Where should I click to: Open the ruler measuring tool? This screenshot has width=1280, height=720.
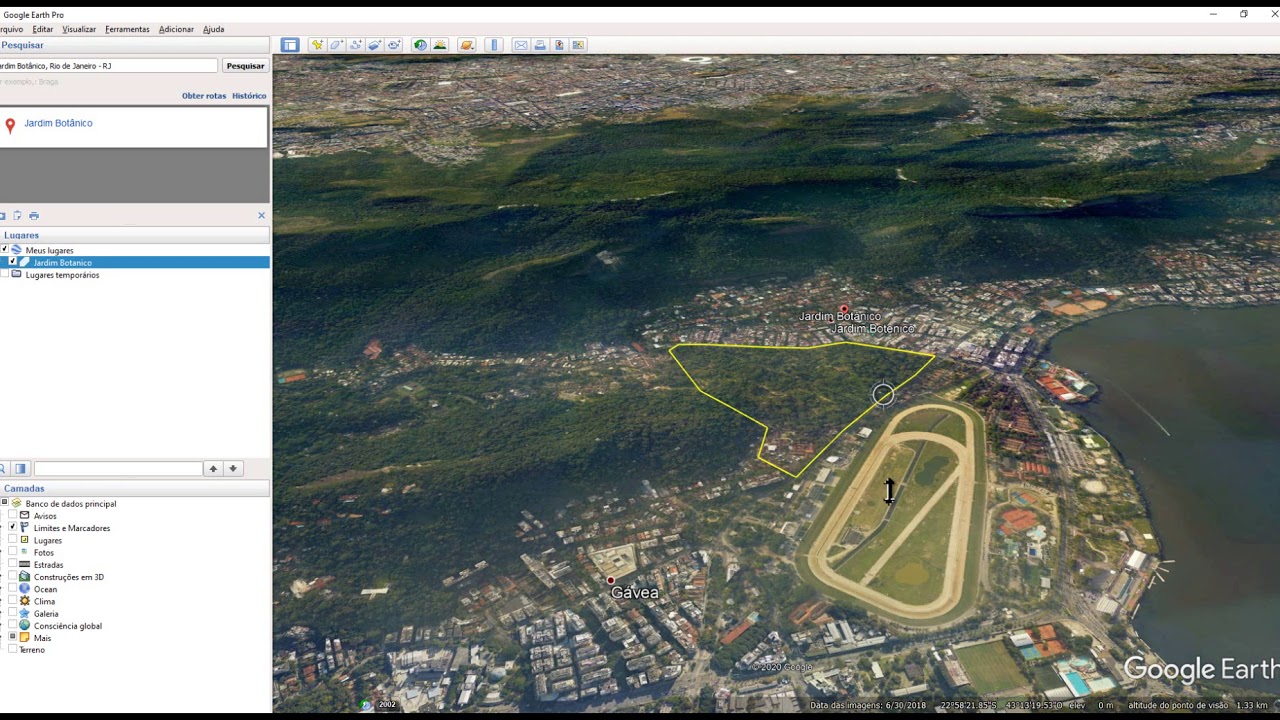click(493, 45)
